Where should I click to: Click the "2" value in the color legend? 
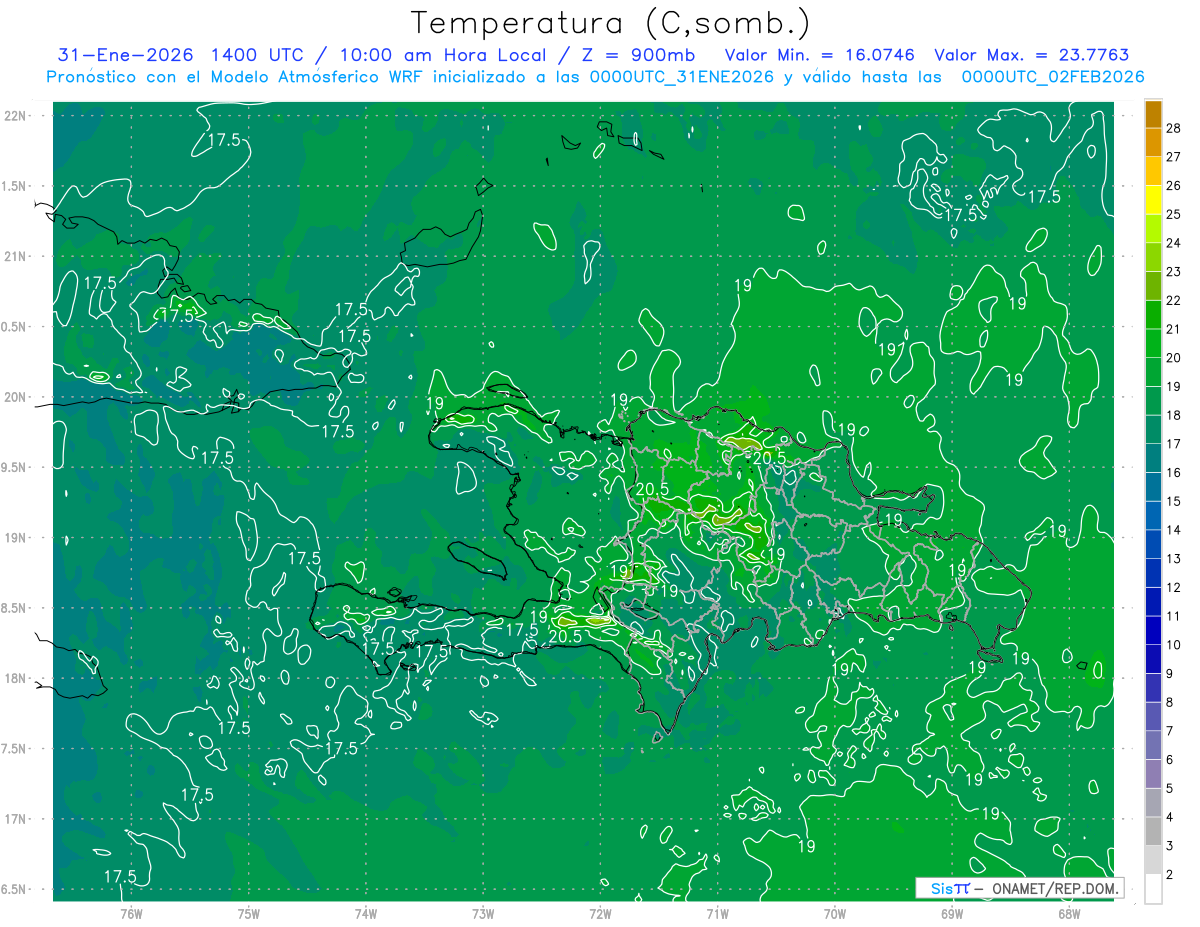(1170, 874)
